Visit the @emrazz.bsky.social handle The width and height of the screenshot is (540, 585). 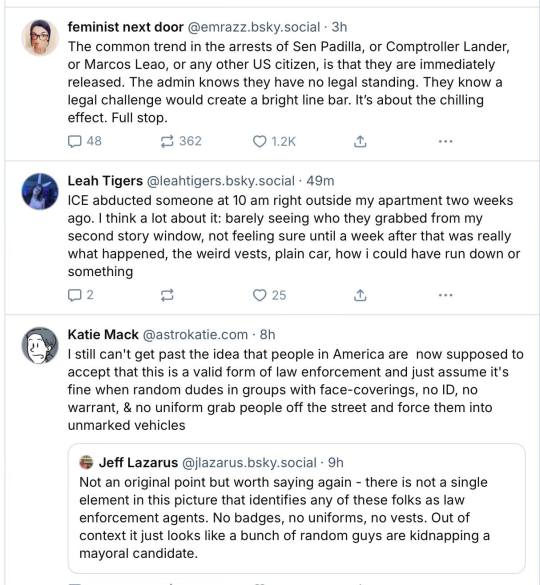point(253,27)
